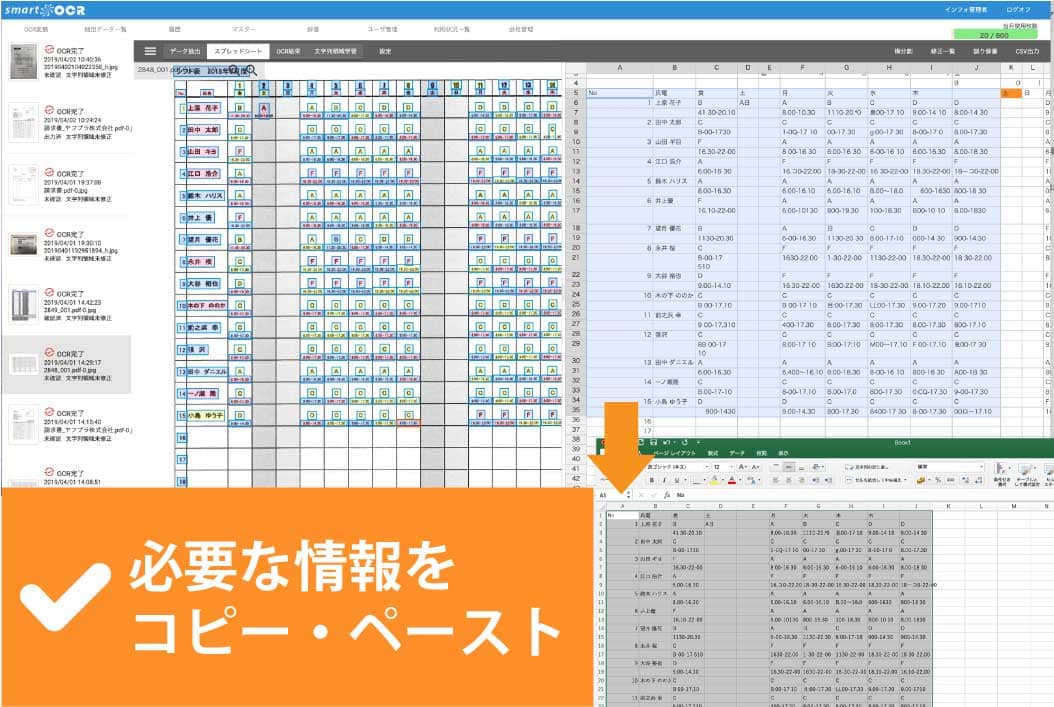The width and height of the screenshot is (1054, 707).
Task: Click ログオフ link in header
Action: [x=1018, y=9]
